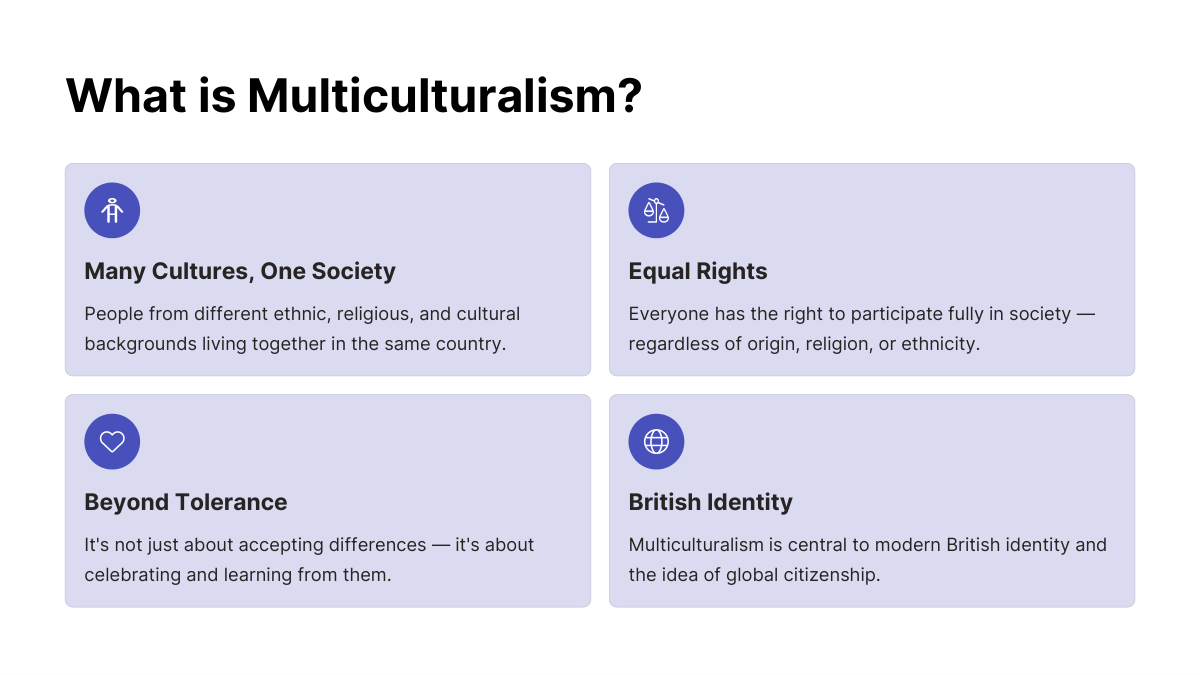This screenshot has width=1200, height=675.
Task: Click the 'British Identity' heading
Action: click(x=711, y=502)
